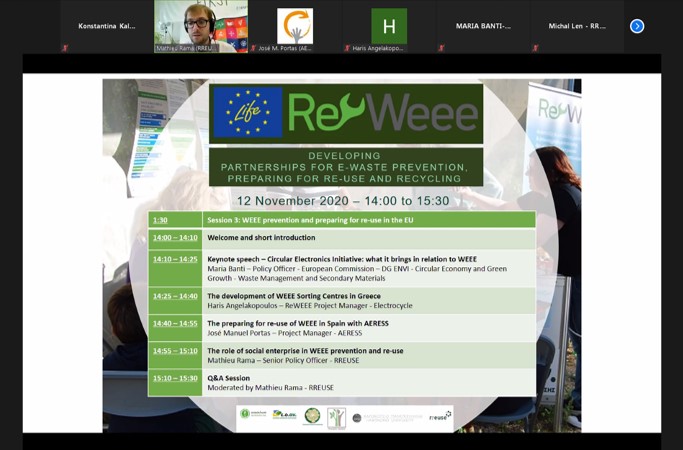
Task: Click the E.Δ.ΣΝΑ-style blue-yellow partner logo
Action: (284, 414)
